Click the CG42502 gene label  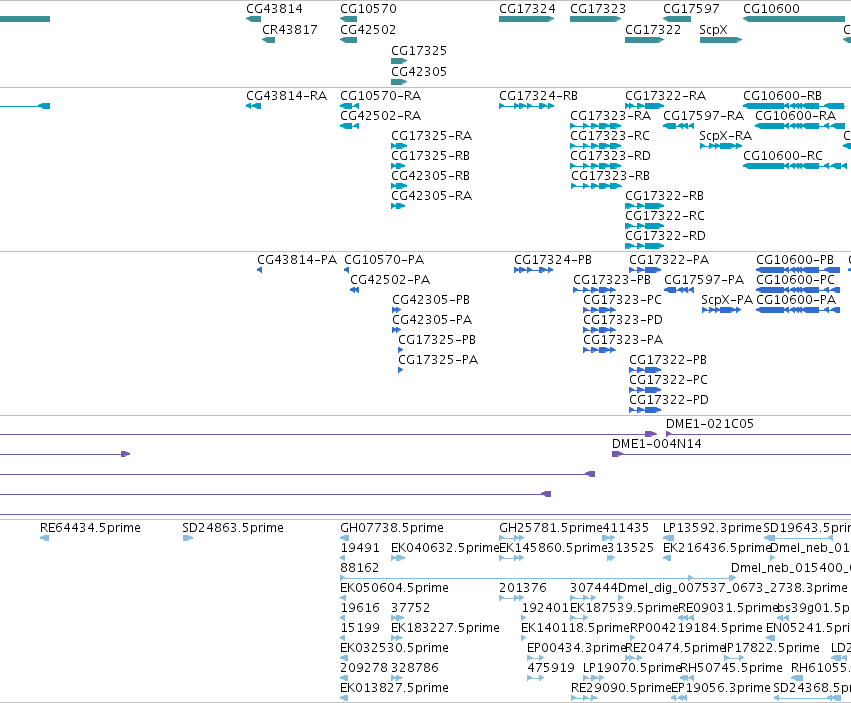[368, 29]
